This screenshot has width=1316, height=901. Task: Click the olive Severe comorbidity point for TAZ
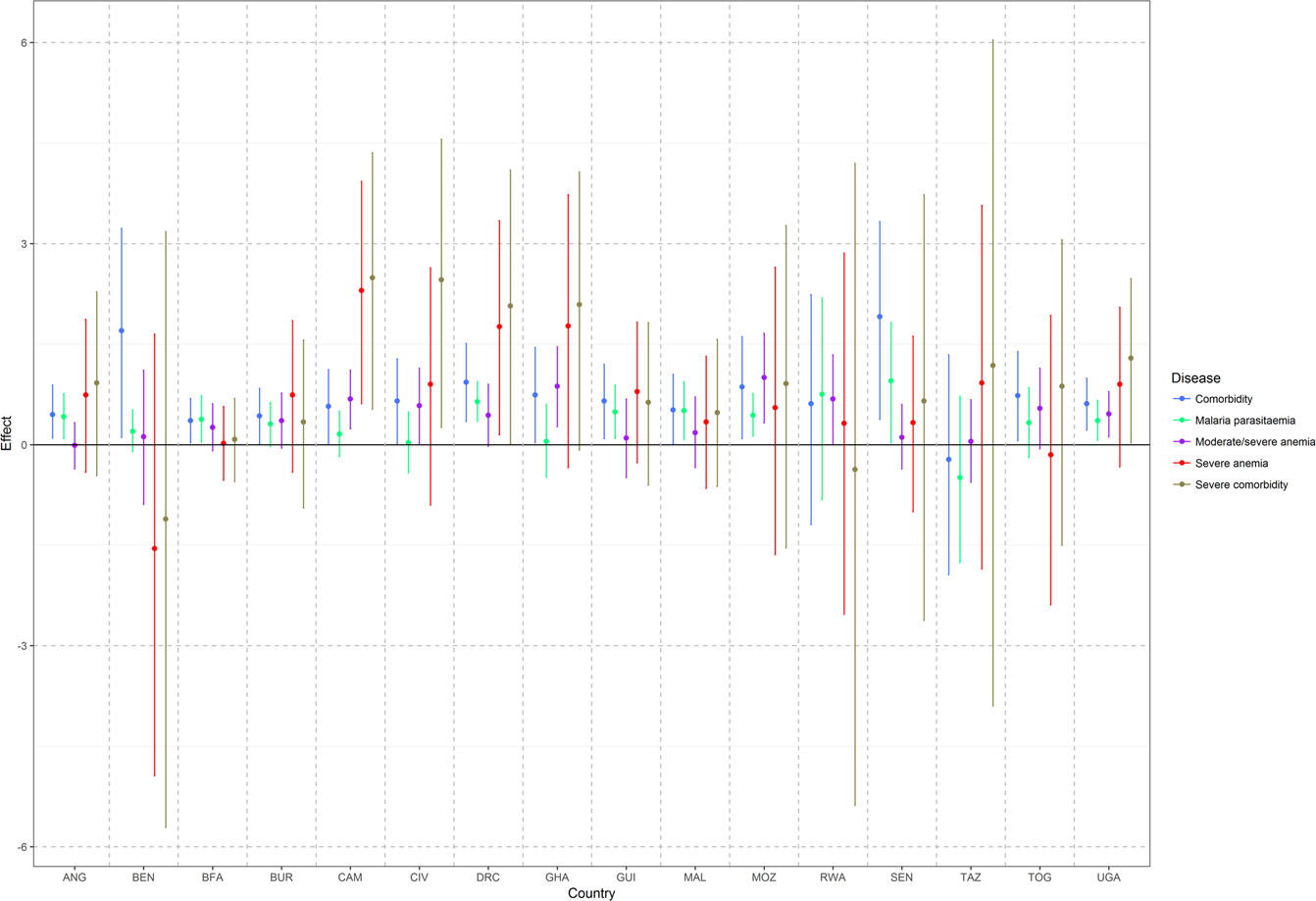click(x=992, y=366)
